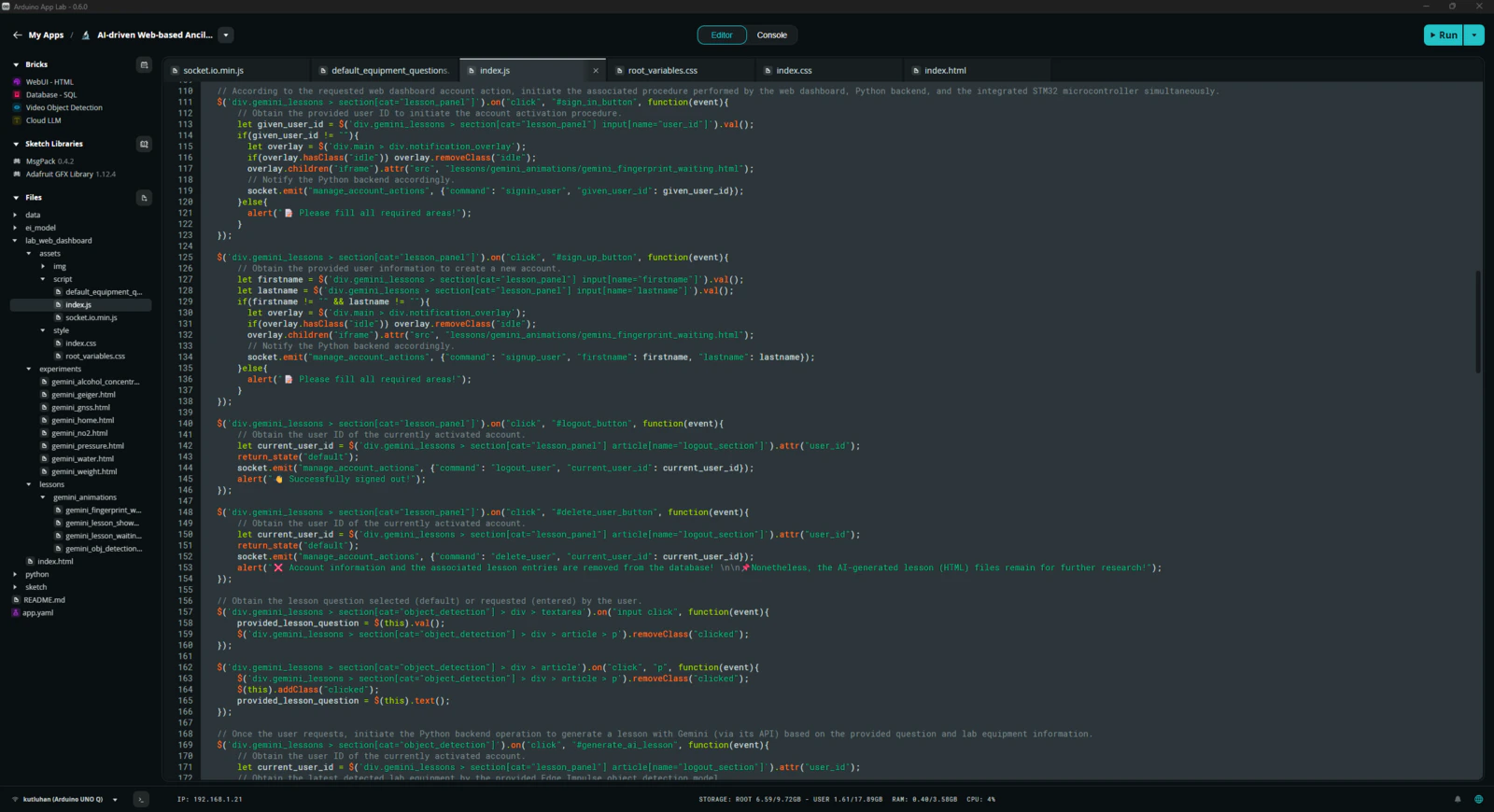Collapse the Files section
Viewport: 1494px width, 812px height.
pyautogui.click(x=16, y=198)
